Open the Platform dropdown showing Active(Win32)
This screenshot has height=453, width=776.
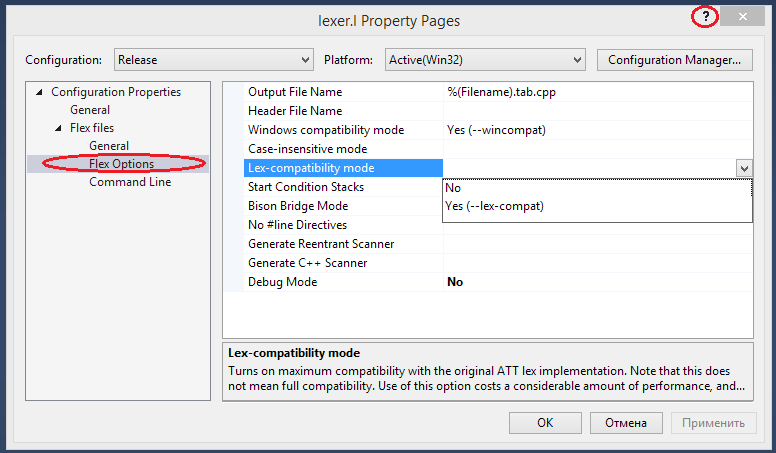(485, 60)
